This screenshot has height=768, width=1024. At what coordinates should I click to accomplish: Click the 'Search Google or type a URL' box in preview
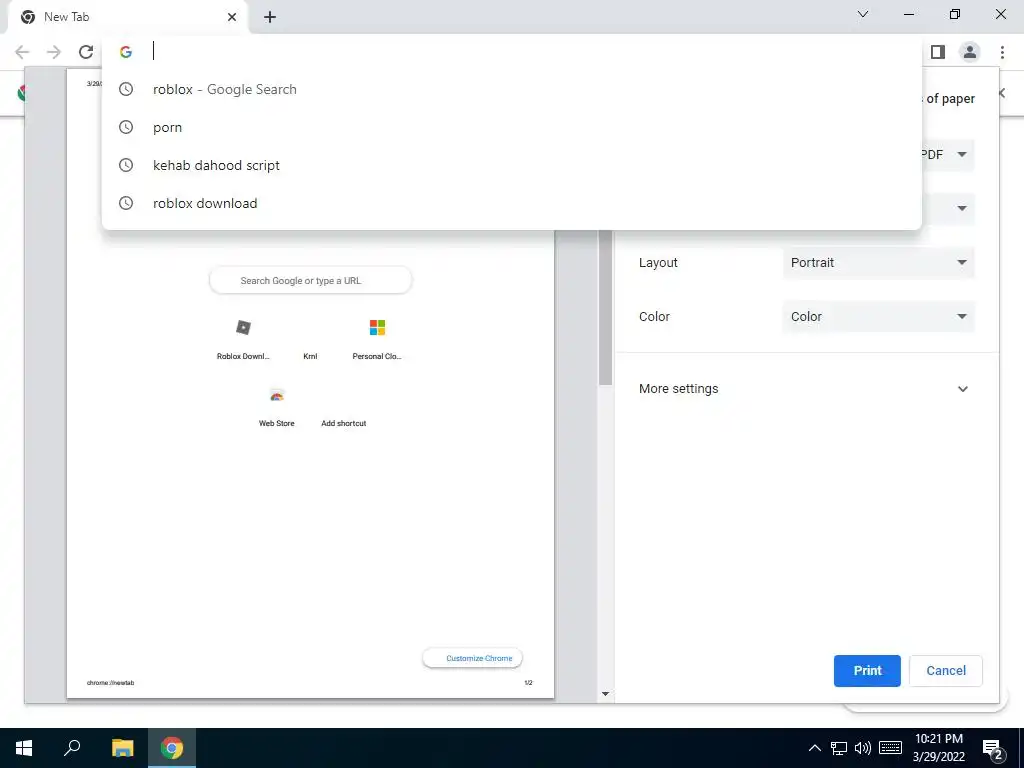[310, 281]
